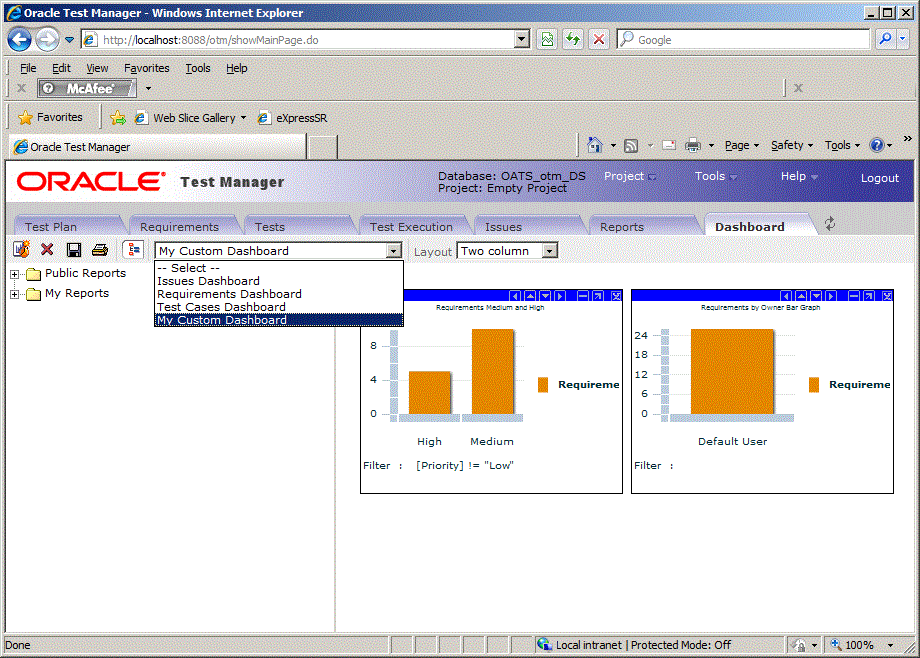The height and width of the screenshot is (658, 920).
Task: Choose Issues Dashboard from the list
Action: click(279, 281)
